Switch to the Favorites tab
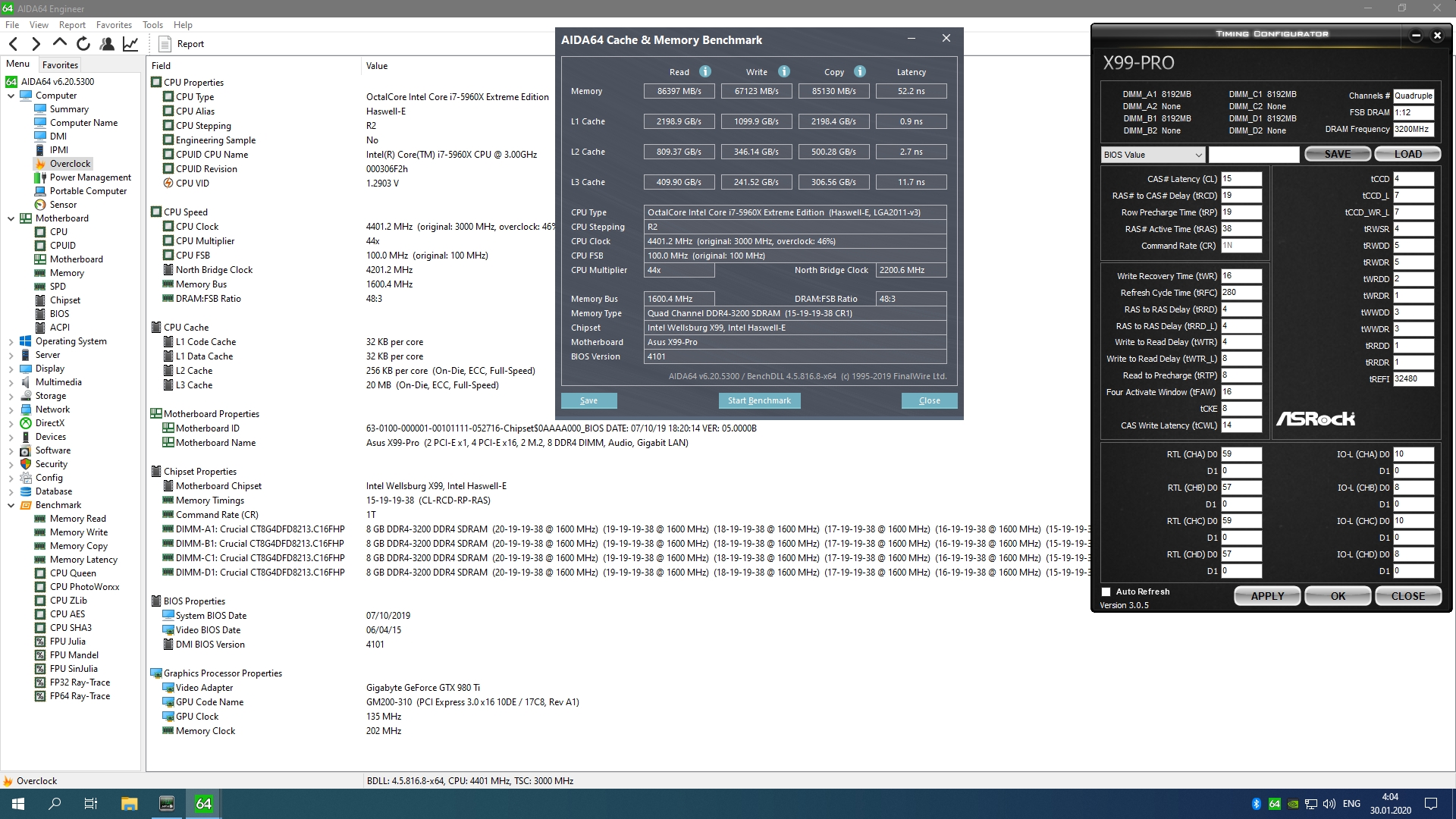This screenshot has height=819, width=1456. [x=60, y=65]
